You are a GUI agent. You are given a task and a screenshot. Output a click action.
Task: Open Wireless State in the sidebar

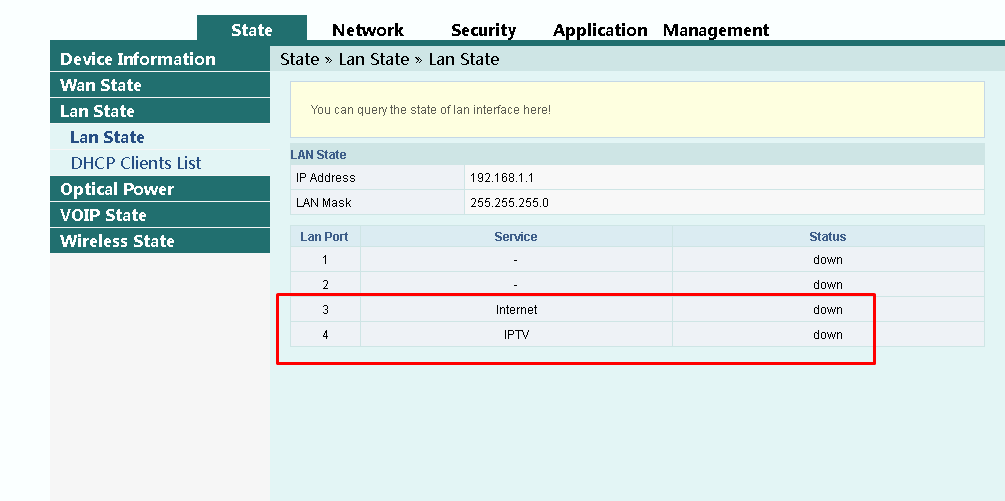point(117,241)
